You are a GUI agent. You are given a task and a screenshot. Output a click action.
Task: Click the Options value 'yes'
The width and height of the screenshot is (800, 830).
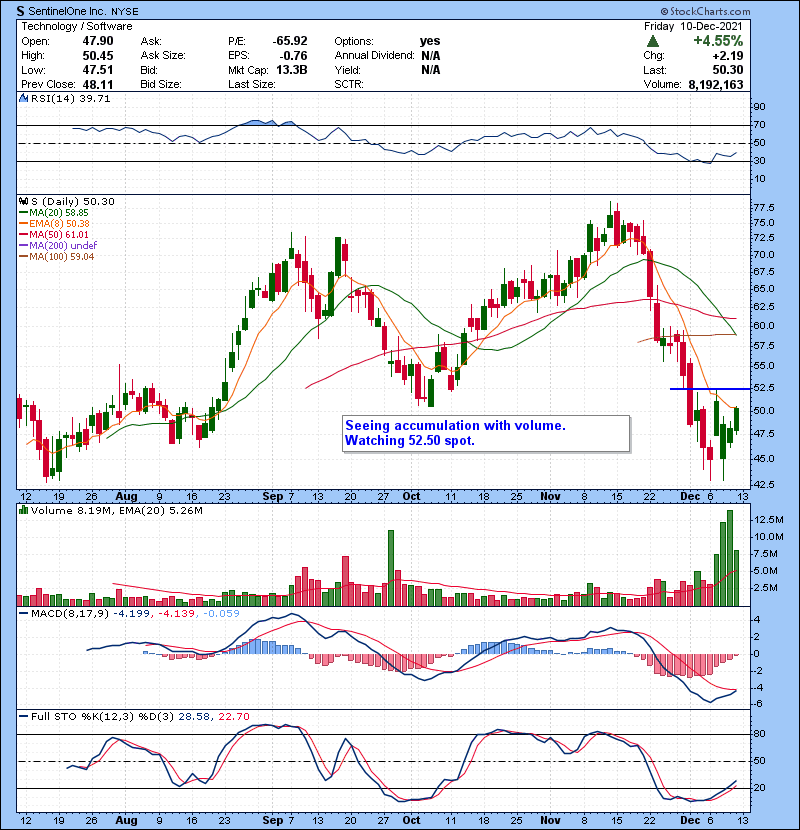[x=430, y=41]
